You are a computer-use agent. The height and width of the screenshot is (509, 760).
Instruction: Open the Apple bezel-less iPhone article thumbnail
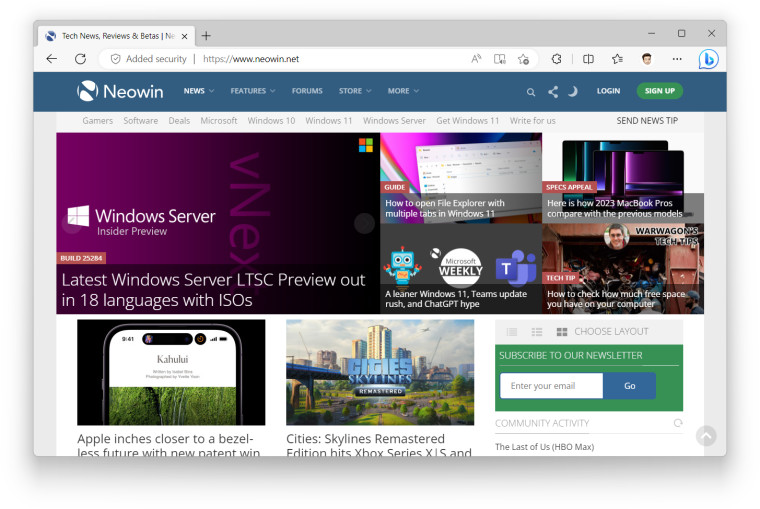(171, 372)
